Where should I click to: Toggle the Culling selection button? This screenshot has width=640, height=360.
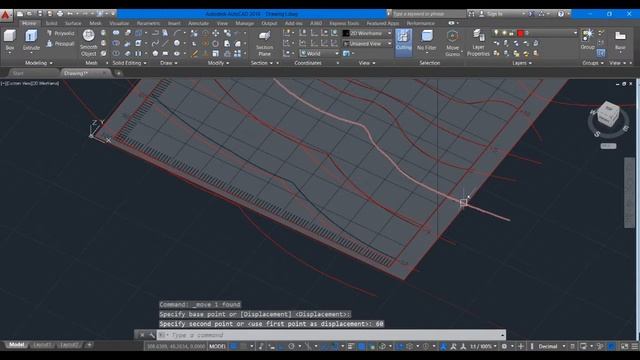click(x=403, y=42)
